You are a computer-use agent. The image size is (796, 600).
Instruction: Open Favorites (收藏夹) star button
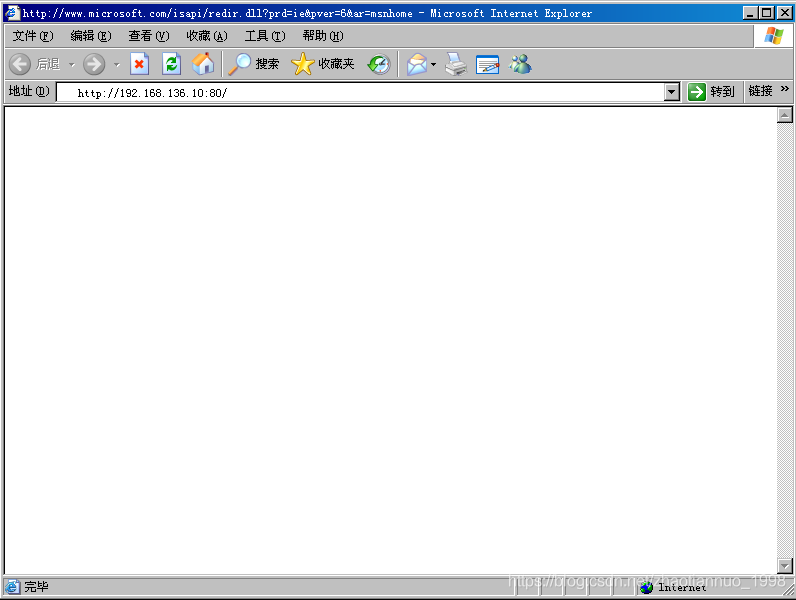[x=322, y=64]
